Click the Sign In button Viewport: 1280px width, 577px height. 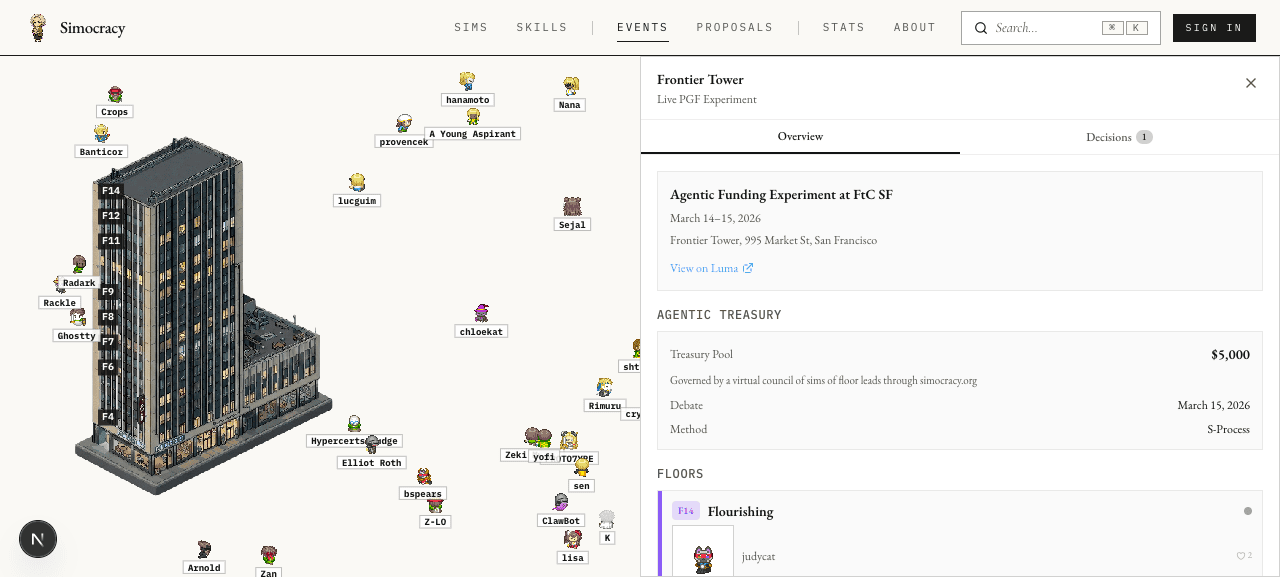1214,28
